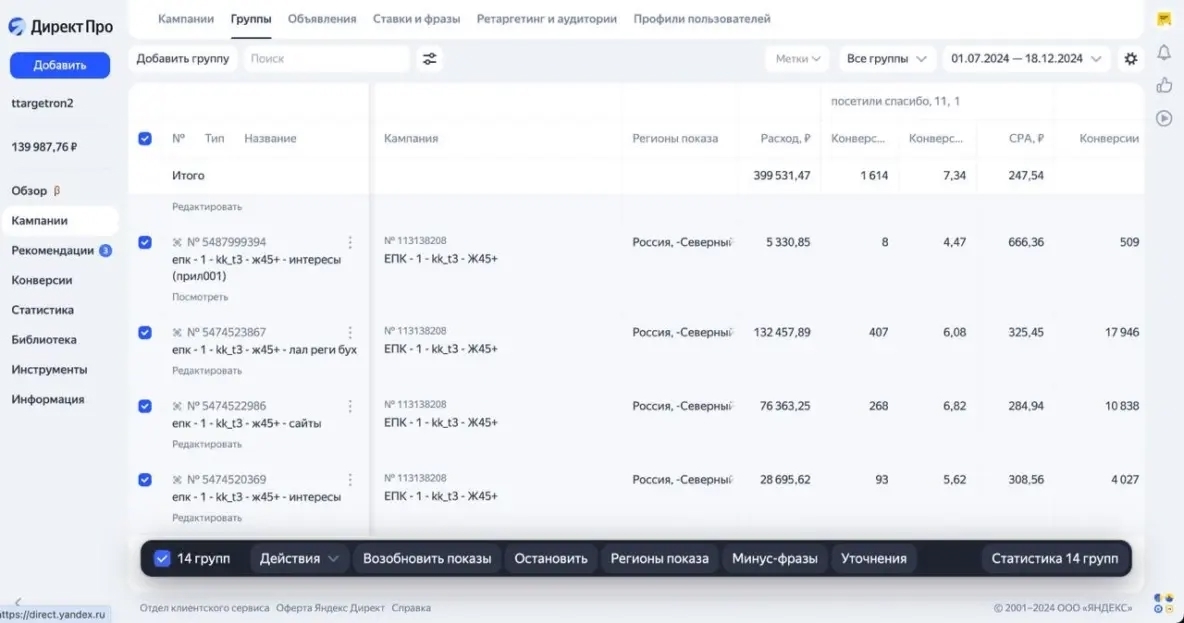Open Статистика 14 групп
The image size is (1184, 623).
click(x=1054, y=559)
